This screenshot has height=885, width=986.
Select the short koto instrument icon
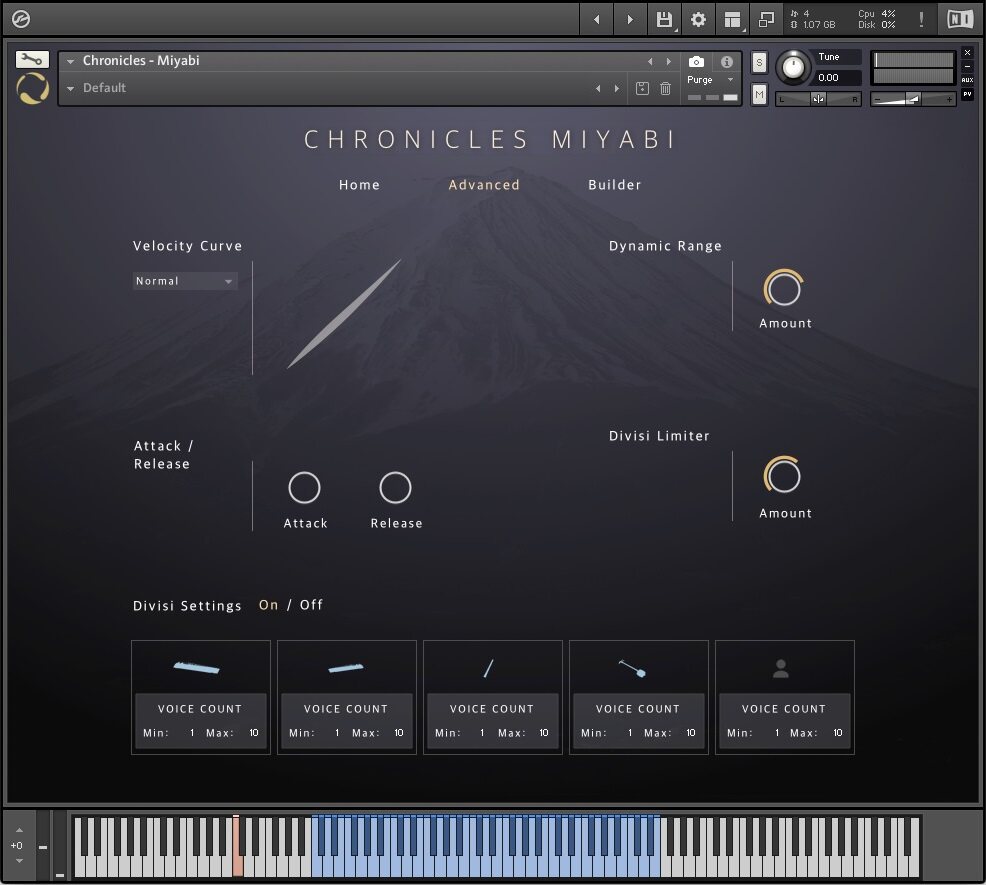coord(346,668)
